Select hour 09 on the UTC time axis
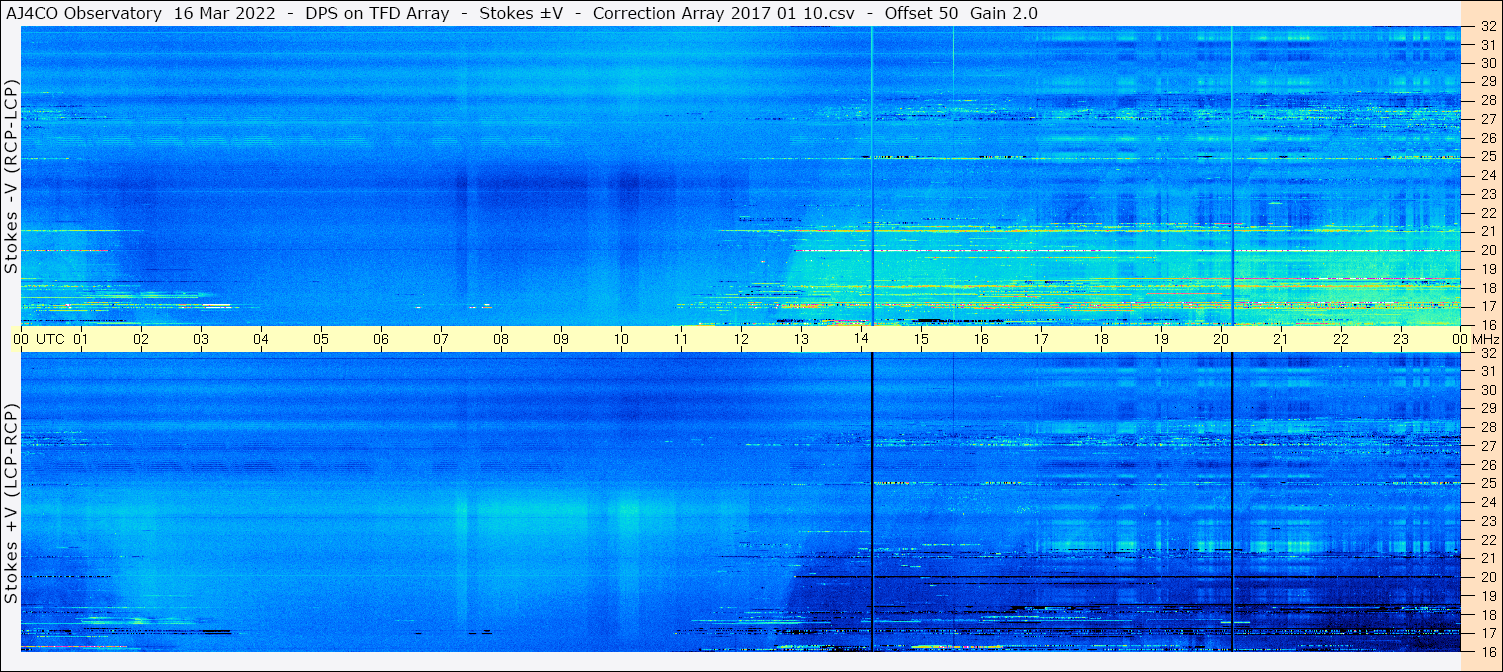The image size is (1503, 672). click(x=561, y=339)
